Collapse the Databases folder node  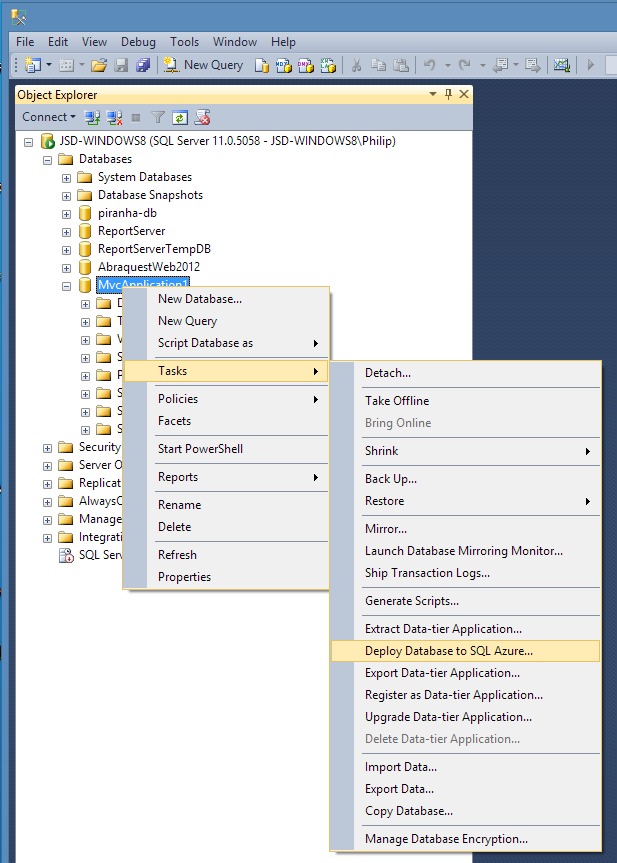48,160
